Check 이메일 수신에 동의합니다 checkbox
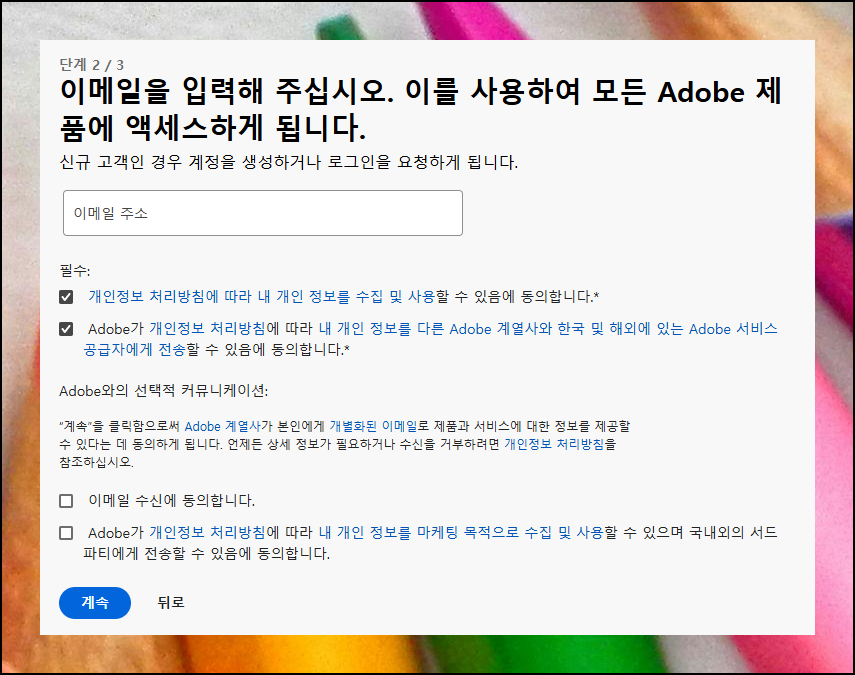Image resolution: width=855 pixels, height=675 pixels. 66,501
